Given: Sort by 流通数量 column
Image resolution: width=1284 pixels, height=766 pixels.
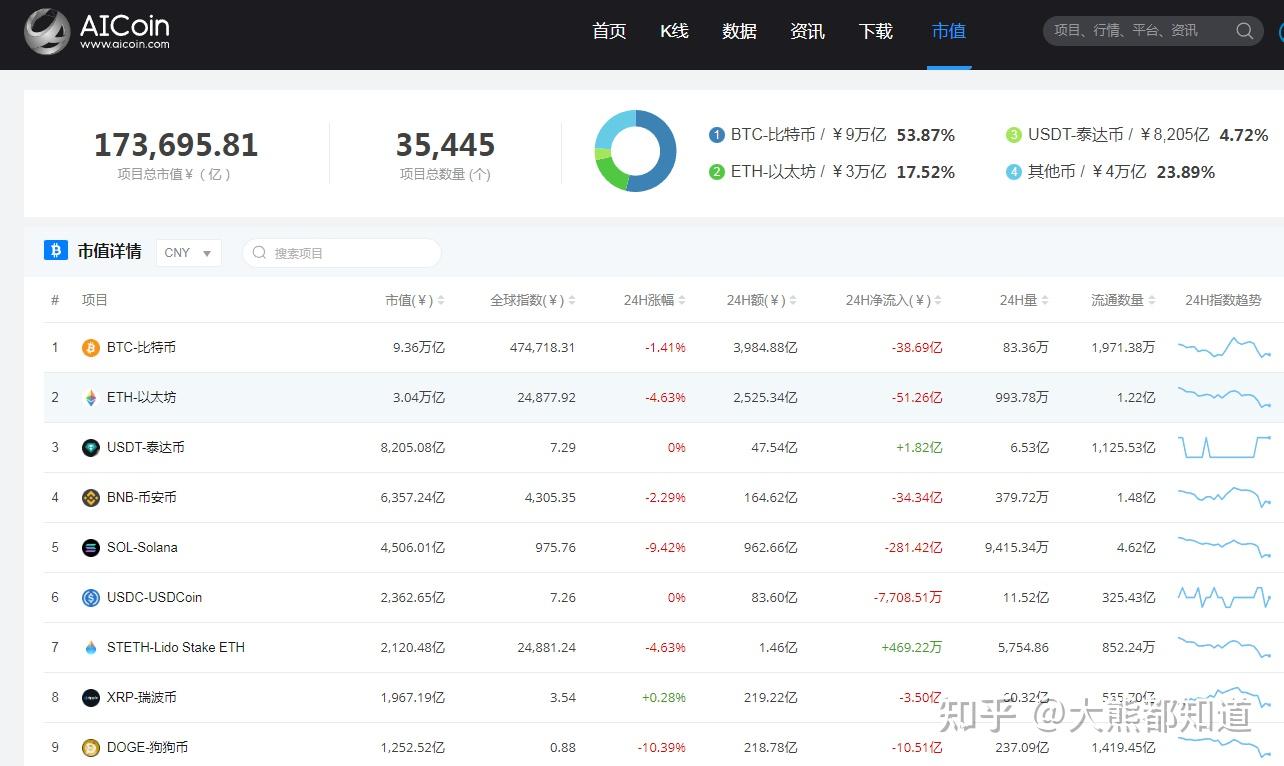Looking at the screenshot, I should pyautogui.click(x=1124, y=300).
